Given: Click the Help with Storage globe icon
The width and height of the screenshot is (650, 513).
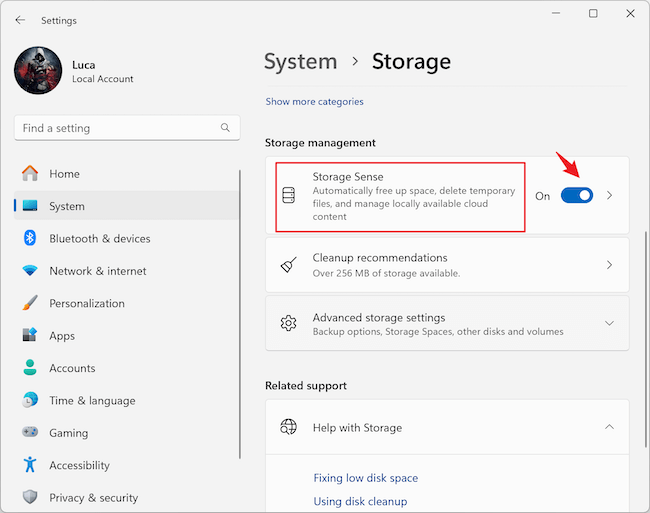Looking at the screenshot, I should [x=289, y=426].
